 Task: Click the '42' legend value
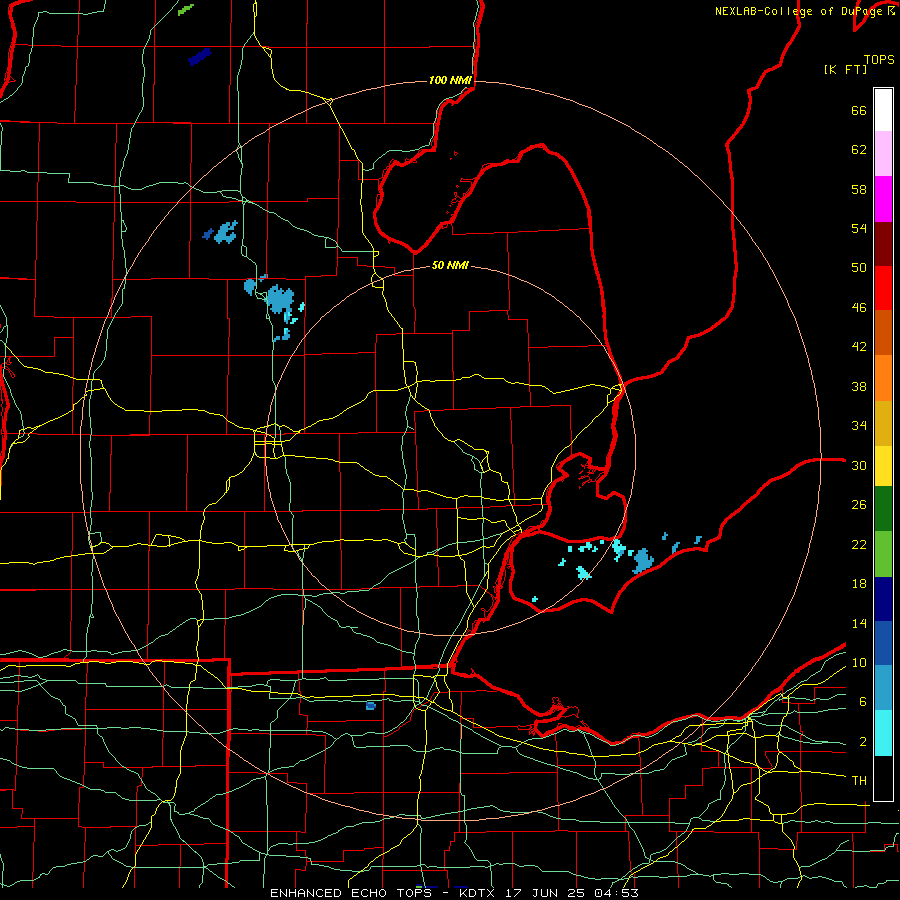click(x=859, y=347)
